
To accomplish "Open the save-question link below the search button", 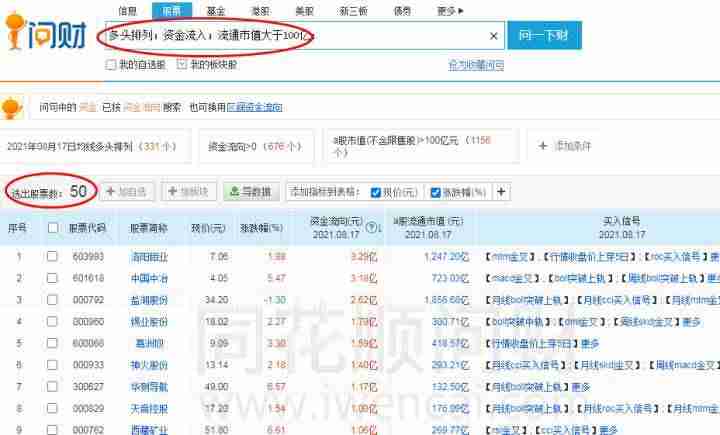I will 476,65.
